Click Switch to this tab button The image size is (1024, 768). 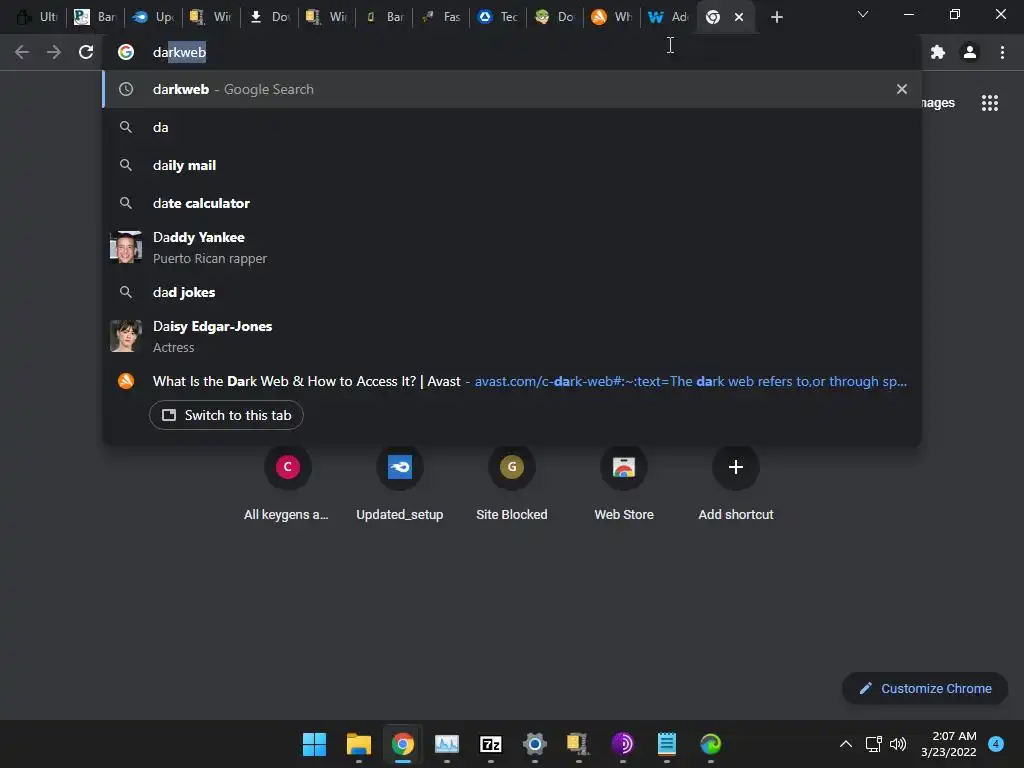226,415
